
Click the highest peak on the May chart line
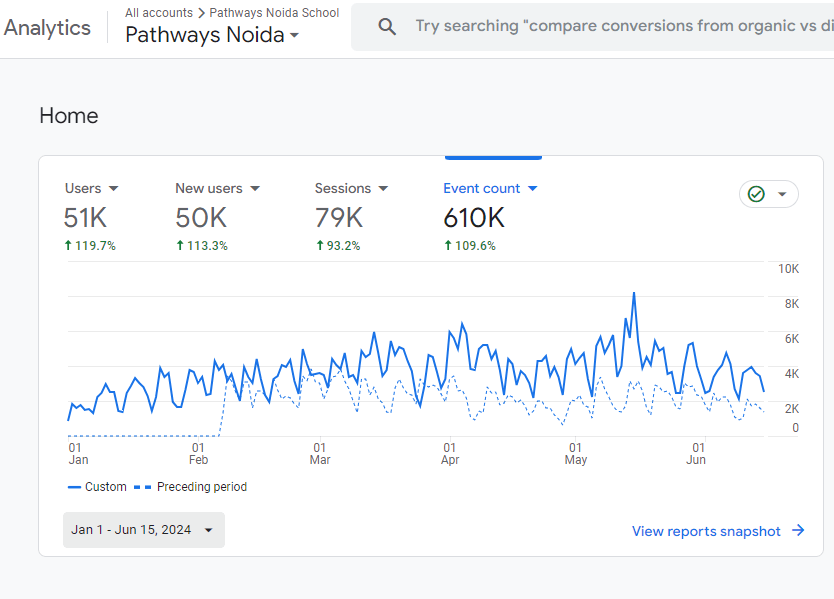pos(634,294)
